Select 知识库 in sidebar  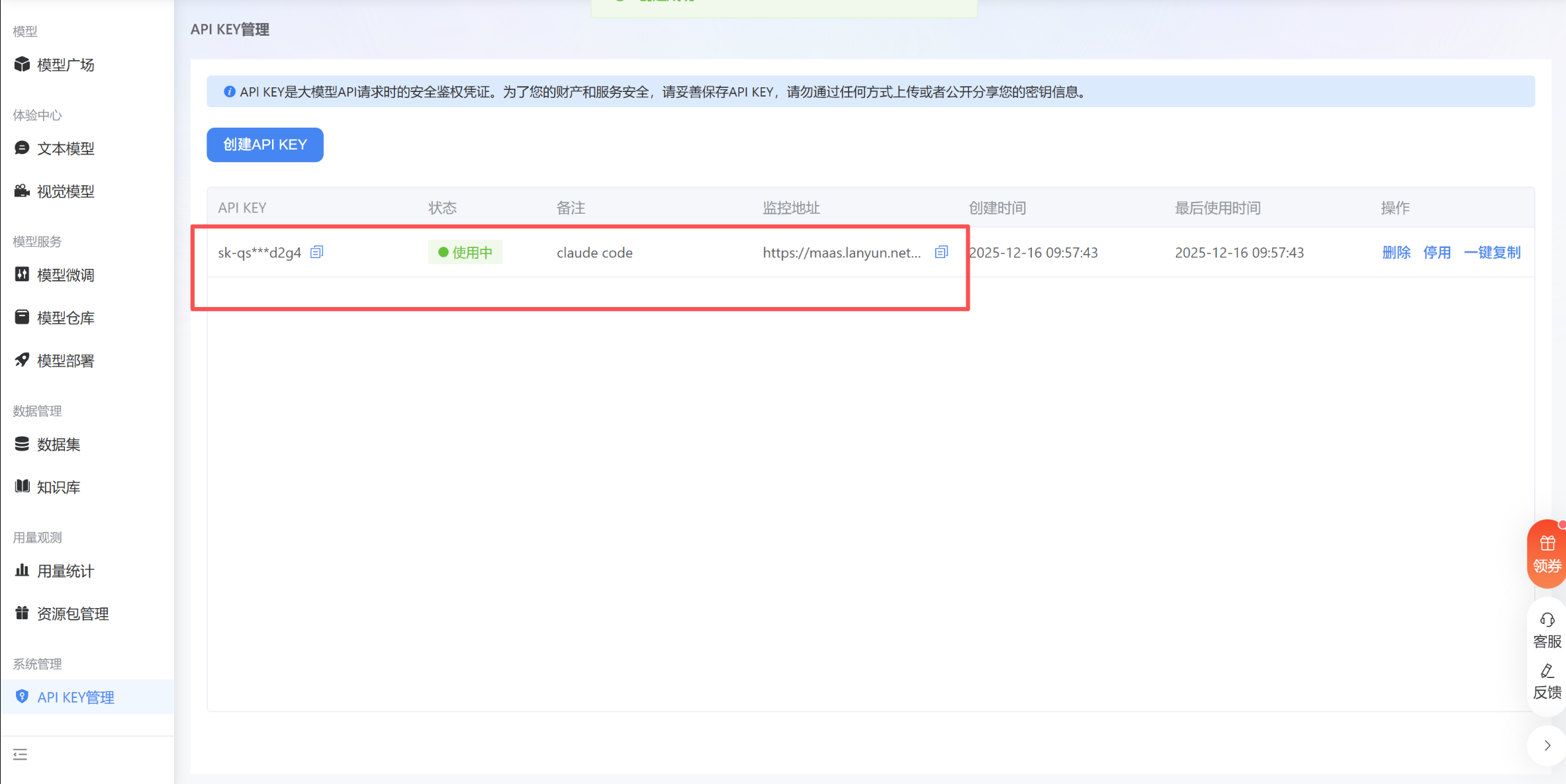point(58,488)
